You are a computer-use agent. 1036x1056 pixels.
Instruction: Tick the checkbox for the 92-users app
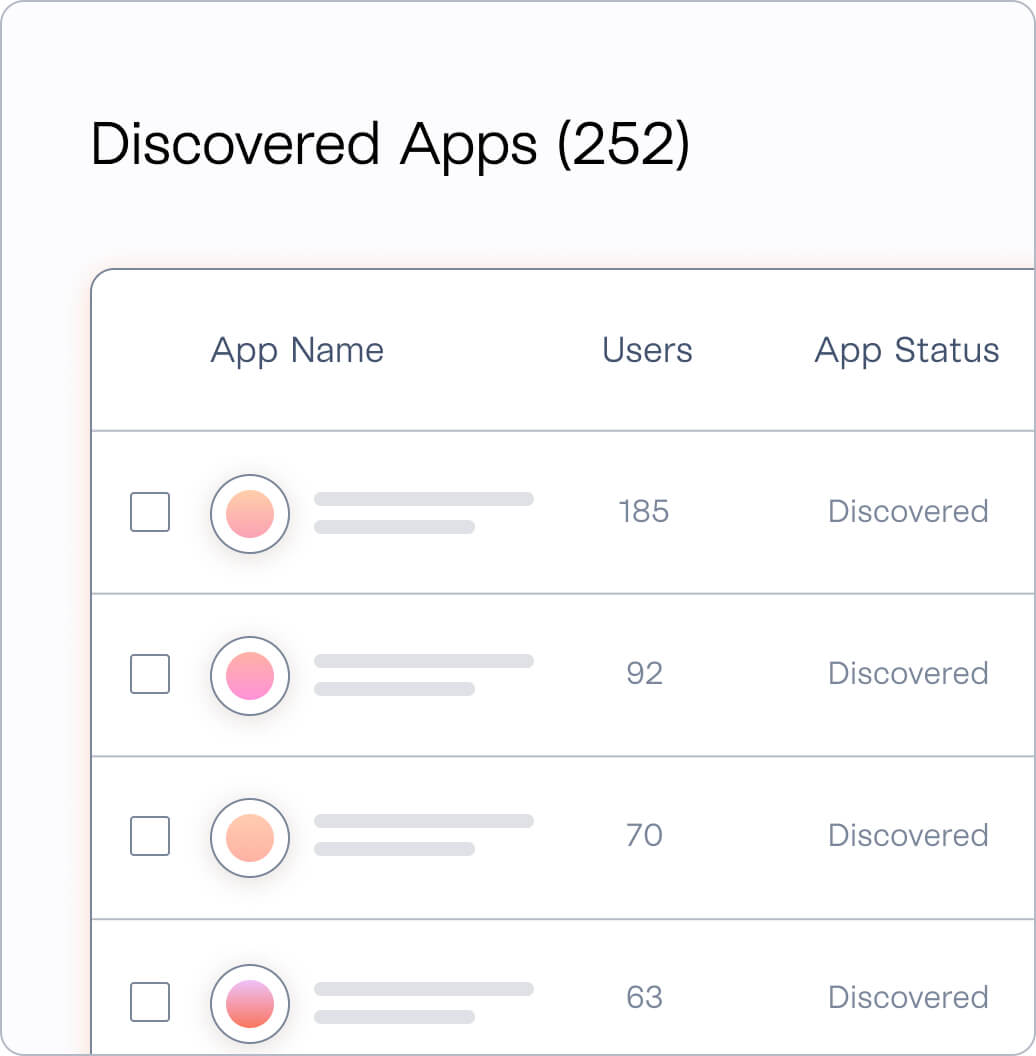(150, 673)
